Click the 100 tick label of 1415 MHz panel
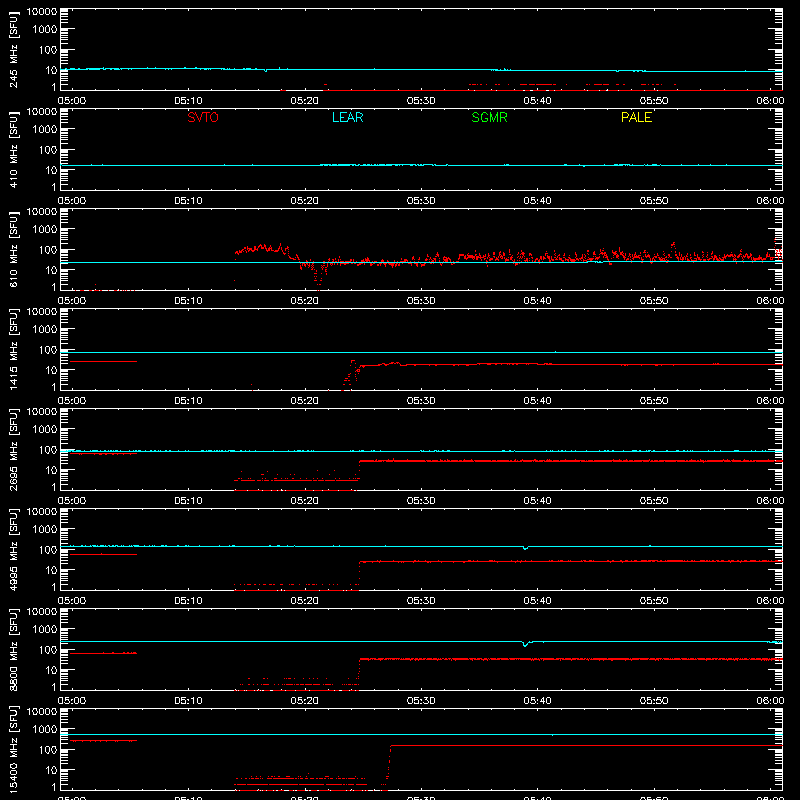The width and height of the screenshot is (800, 800). [47, 350]
